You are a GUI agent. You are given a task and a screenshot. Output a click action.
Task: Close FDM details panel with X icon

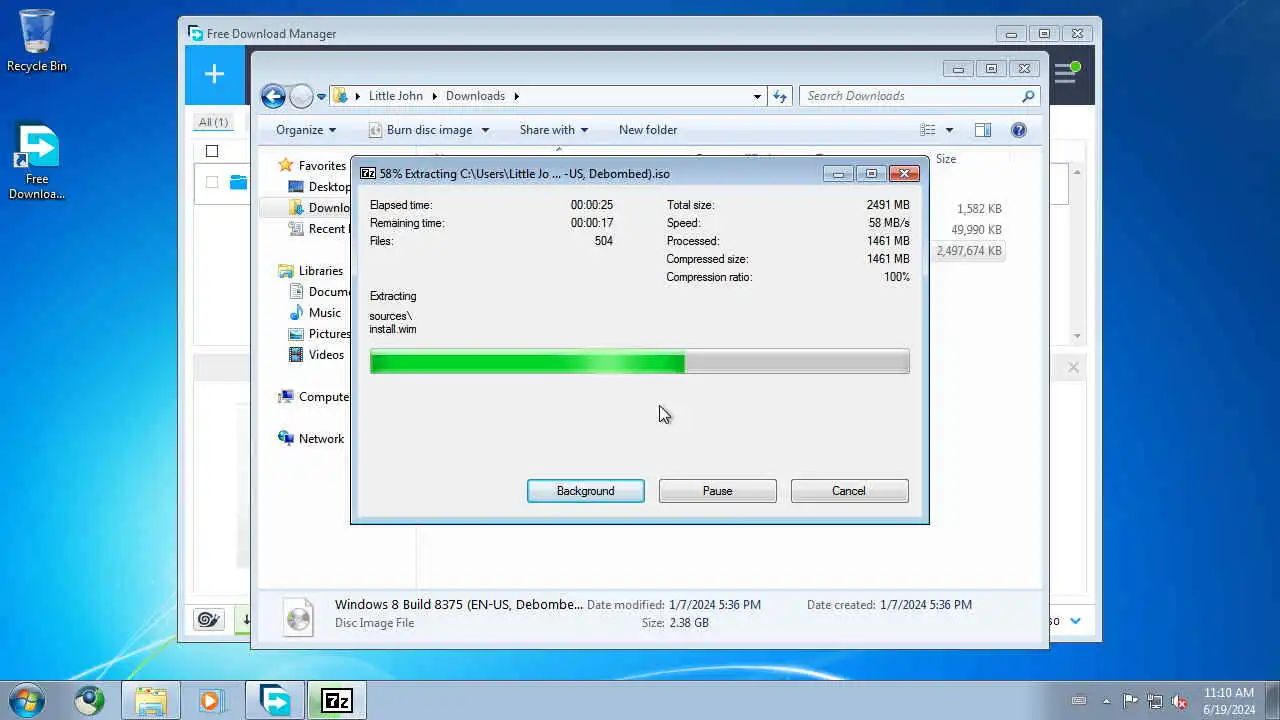(1073, 367)
